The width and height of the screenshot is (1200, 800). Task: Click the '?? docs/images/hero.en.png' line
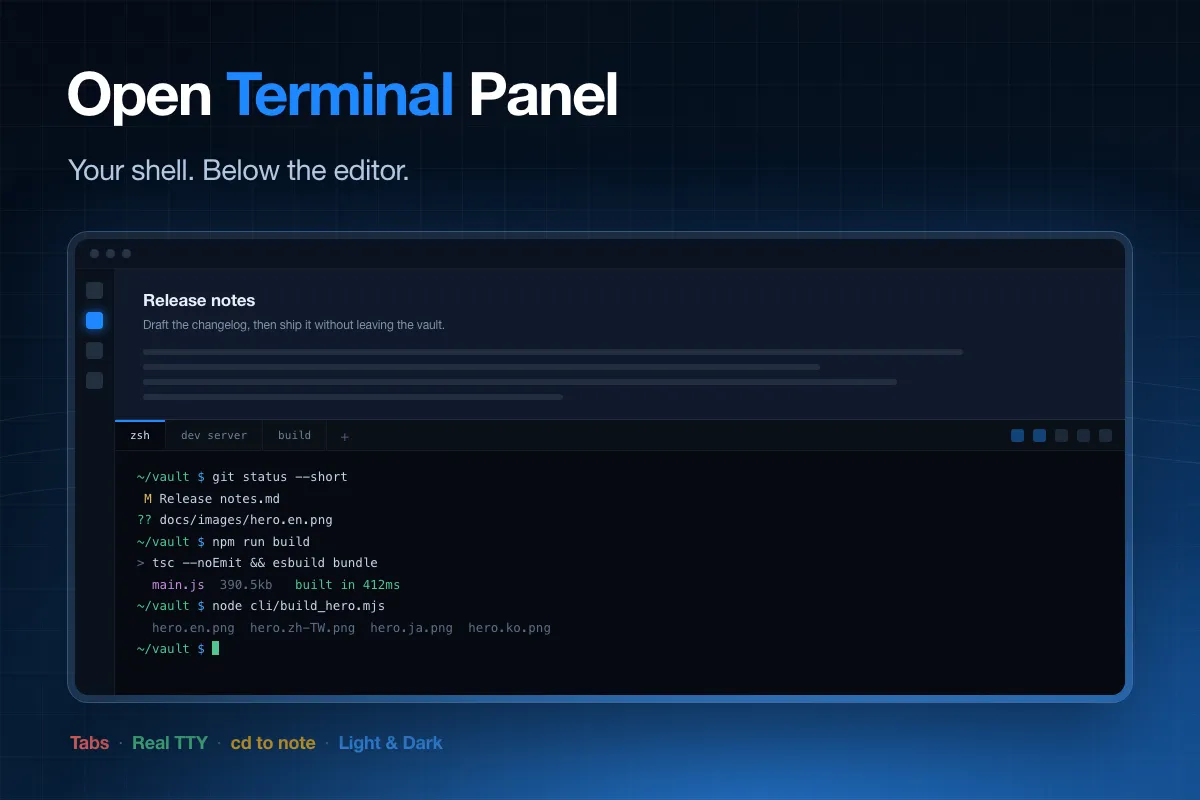(x=235, y=520)
